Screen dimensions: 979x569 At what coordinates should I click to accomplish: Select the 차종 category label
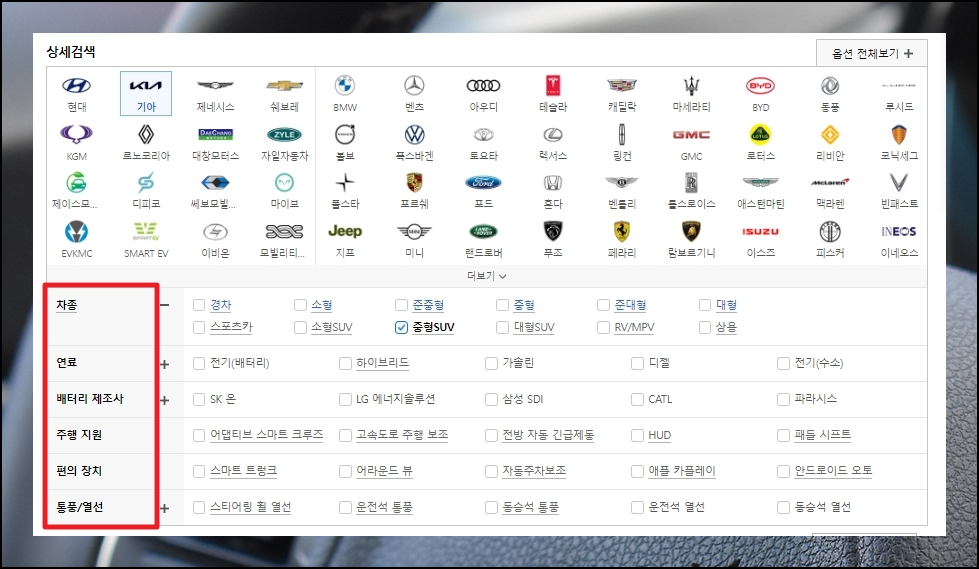(67, 305)
